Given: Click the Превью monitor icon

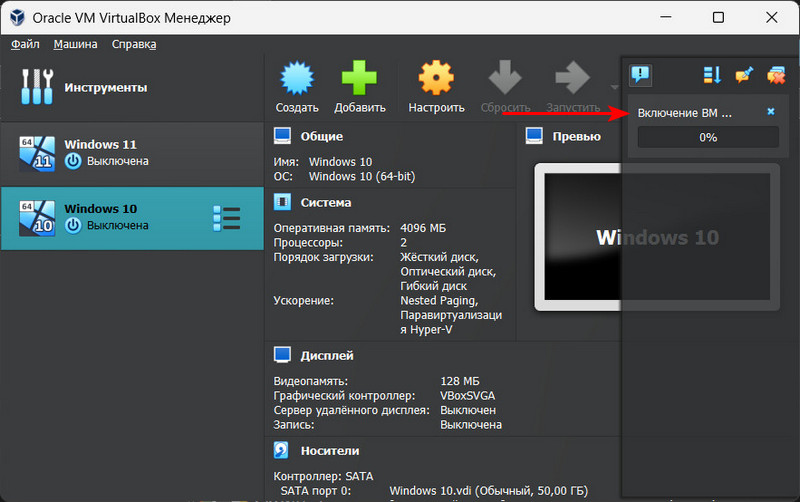Looking at the screenshot, I should (x=534, y=136).
